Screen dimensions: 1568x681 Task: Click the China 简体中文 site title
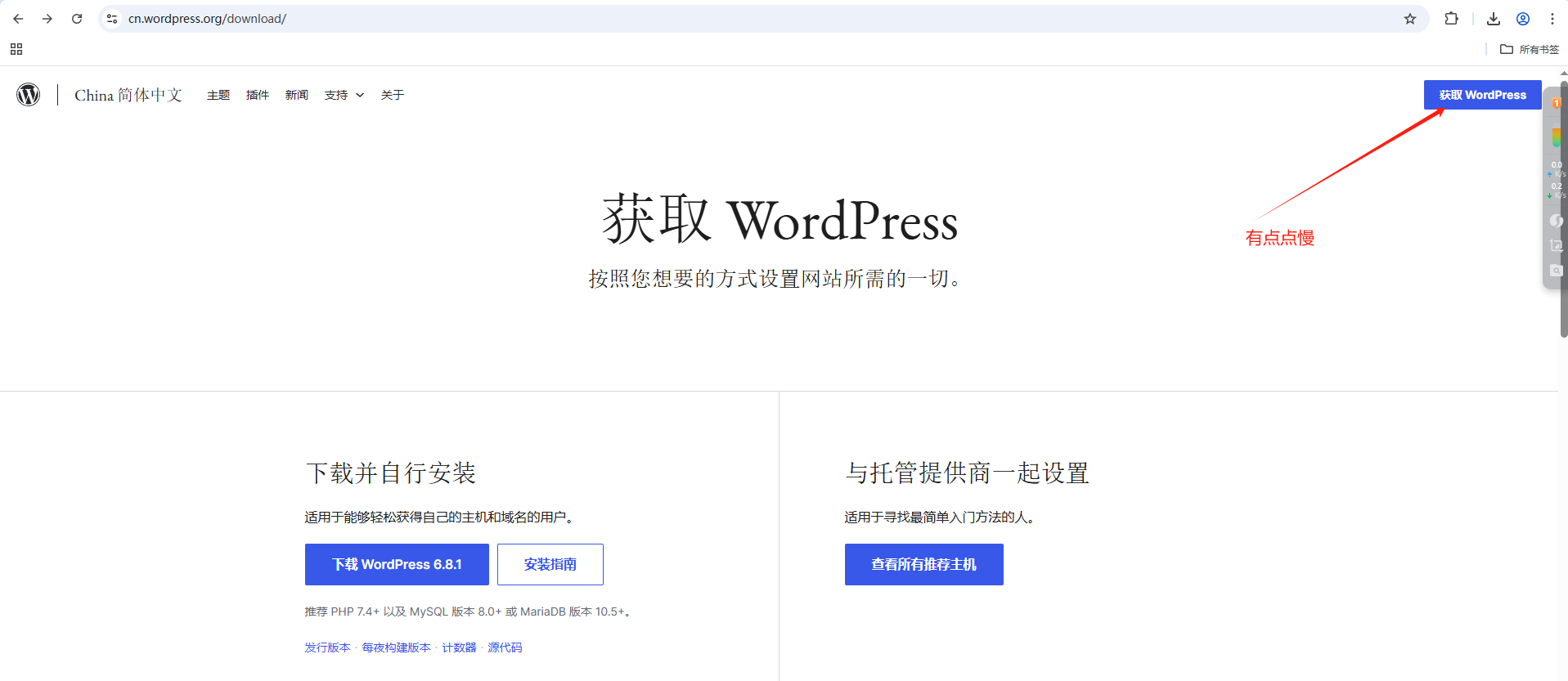pyautogui.click(x=128, y=95)
